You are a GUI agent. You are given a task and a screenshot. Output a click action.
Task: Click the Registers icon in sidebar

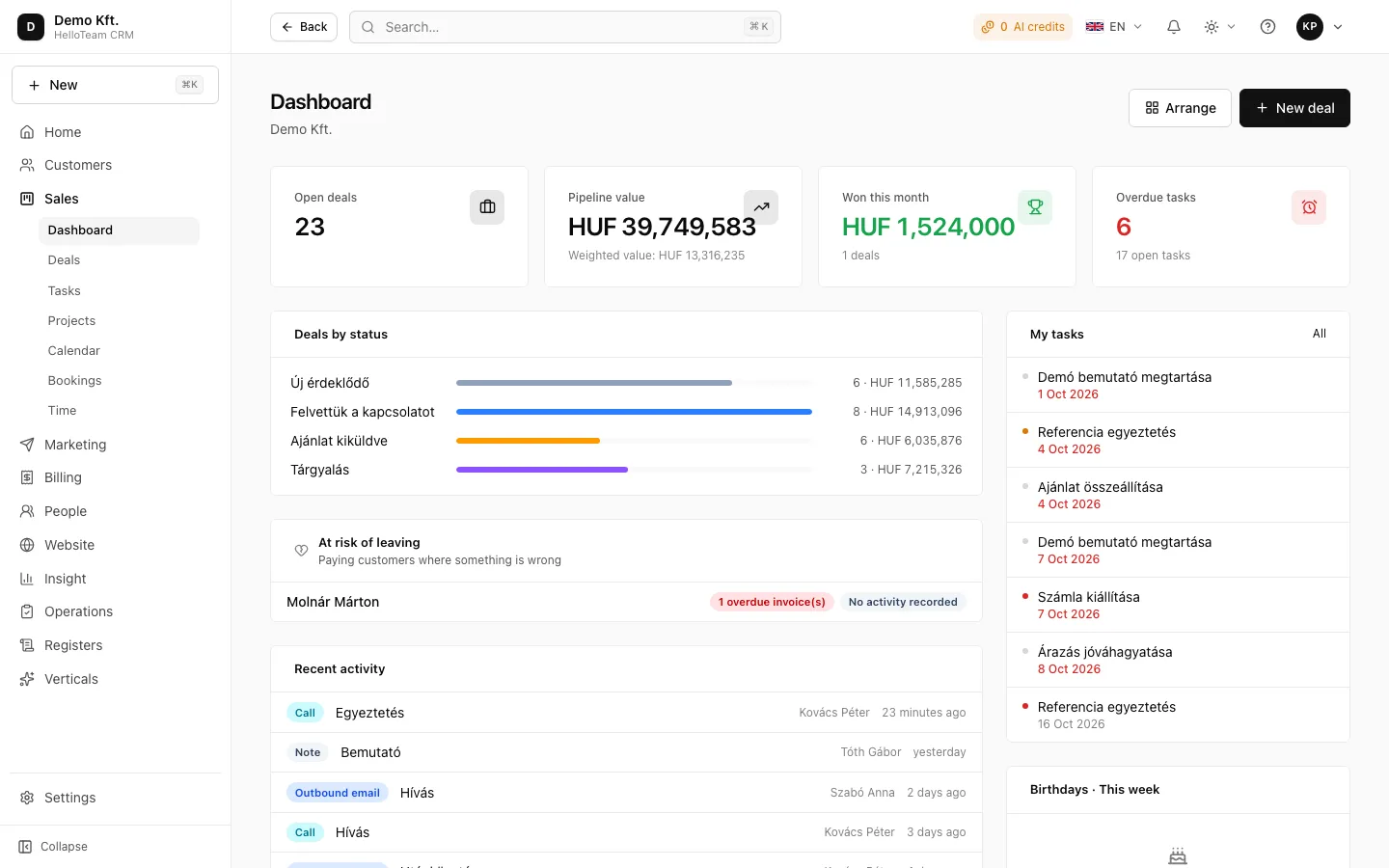(x=27, y=645)
